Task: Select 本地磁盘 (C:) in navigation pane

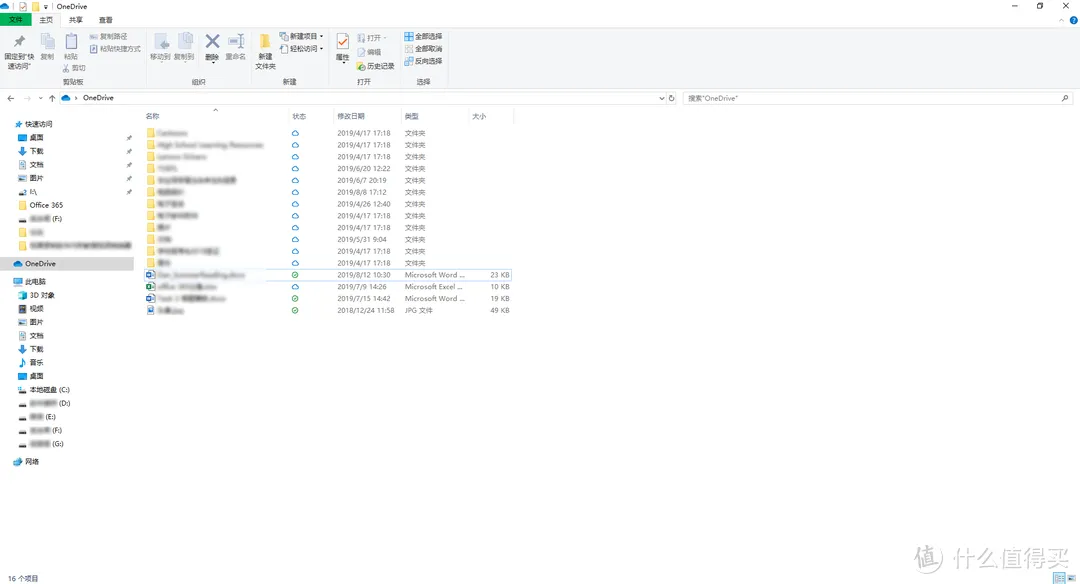Action: 49,390
